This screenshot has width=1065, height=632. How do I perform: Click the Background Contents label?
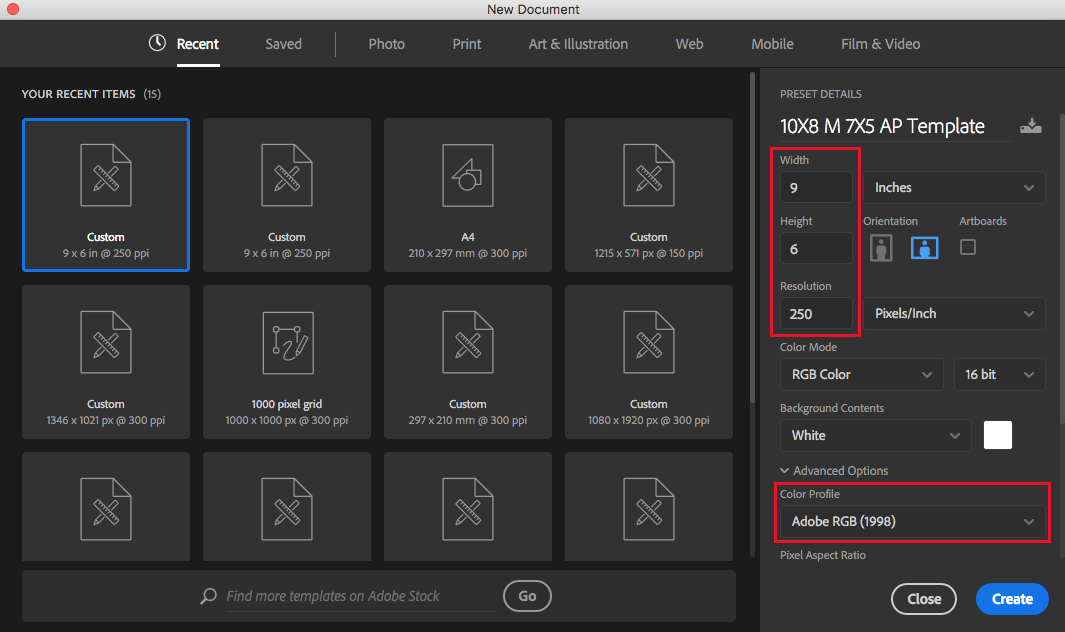click(x=832, y=408)
